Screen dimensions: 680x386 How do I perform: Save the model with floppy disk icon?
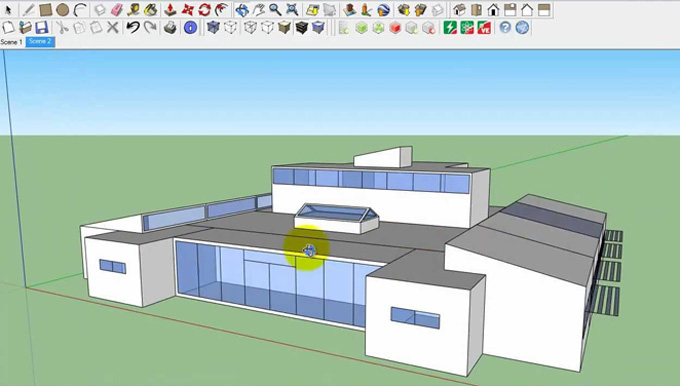[42, 28]
